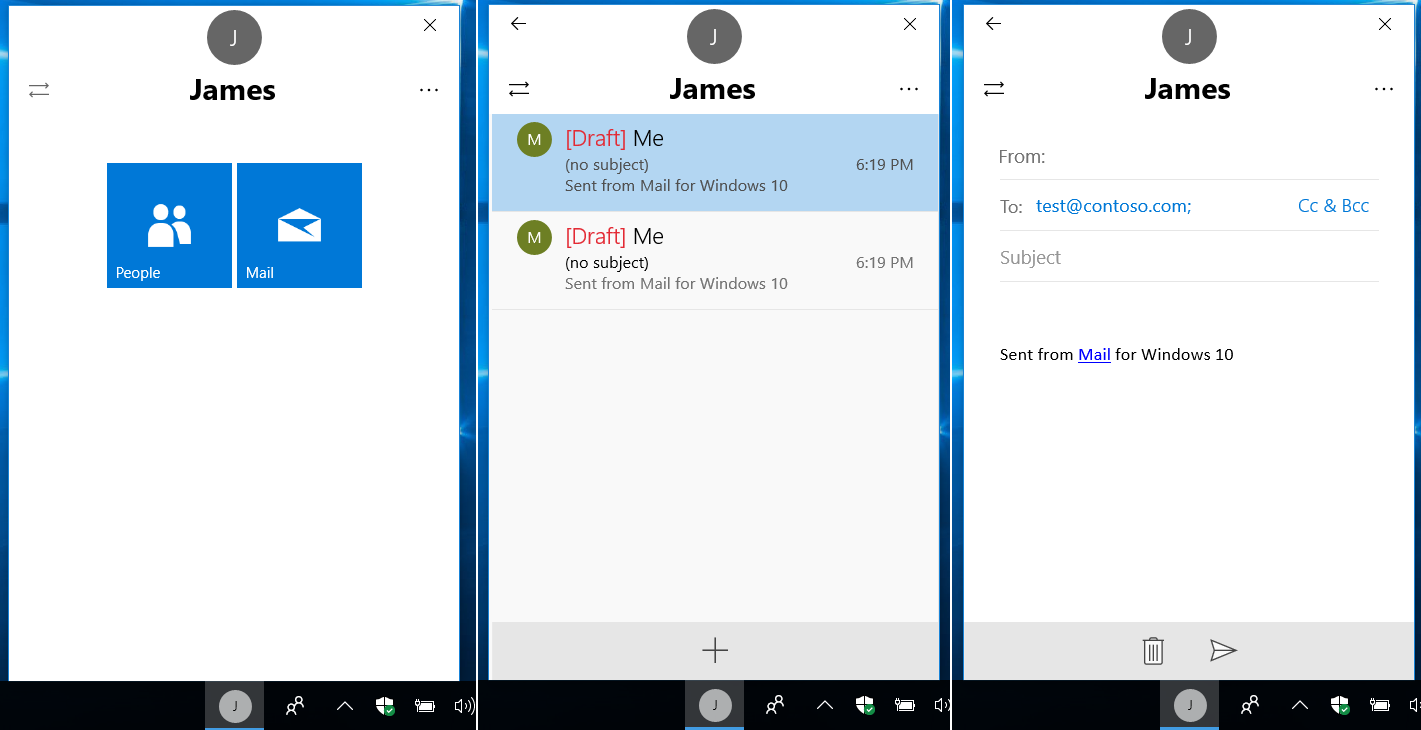Click green M avatar of first draft
This screenshot has width=1421, height=730.
tap(534, 139)
